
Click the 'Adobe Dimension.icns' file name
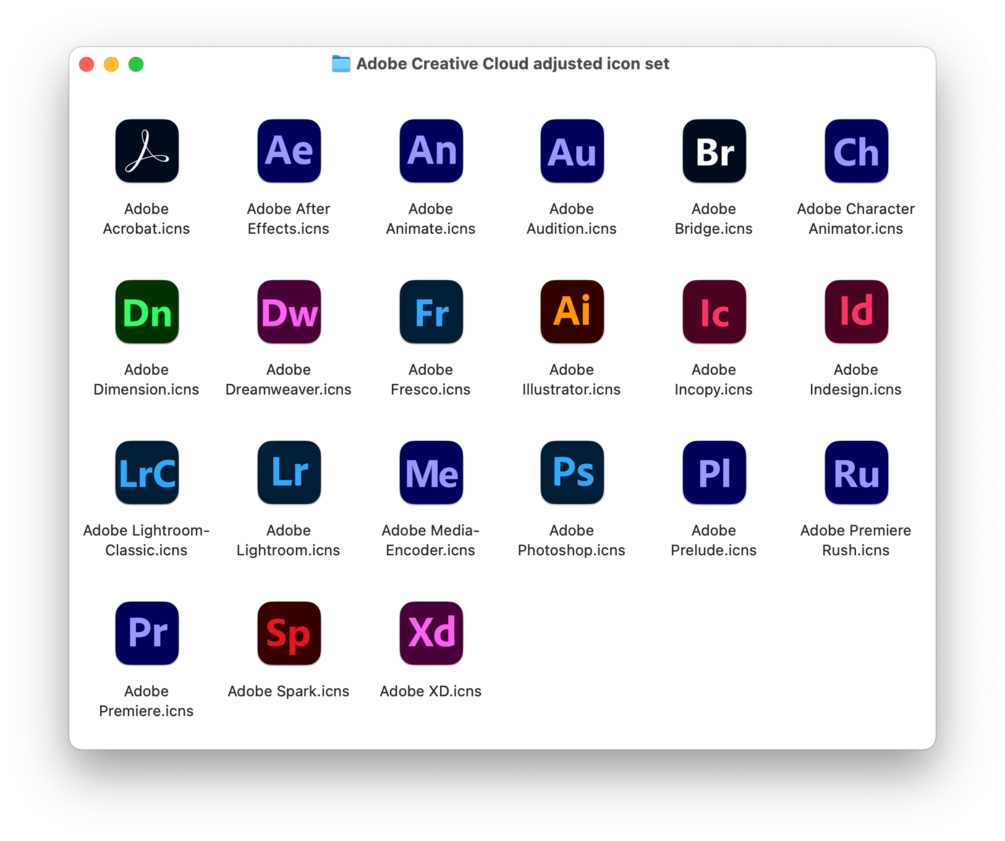pos(146,379)
